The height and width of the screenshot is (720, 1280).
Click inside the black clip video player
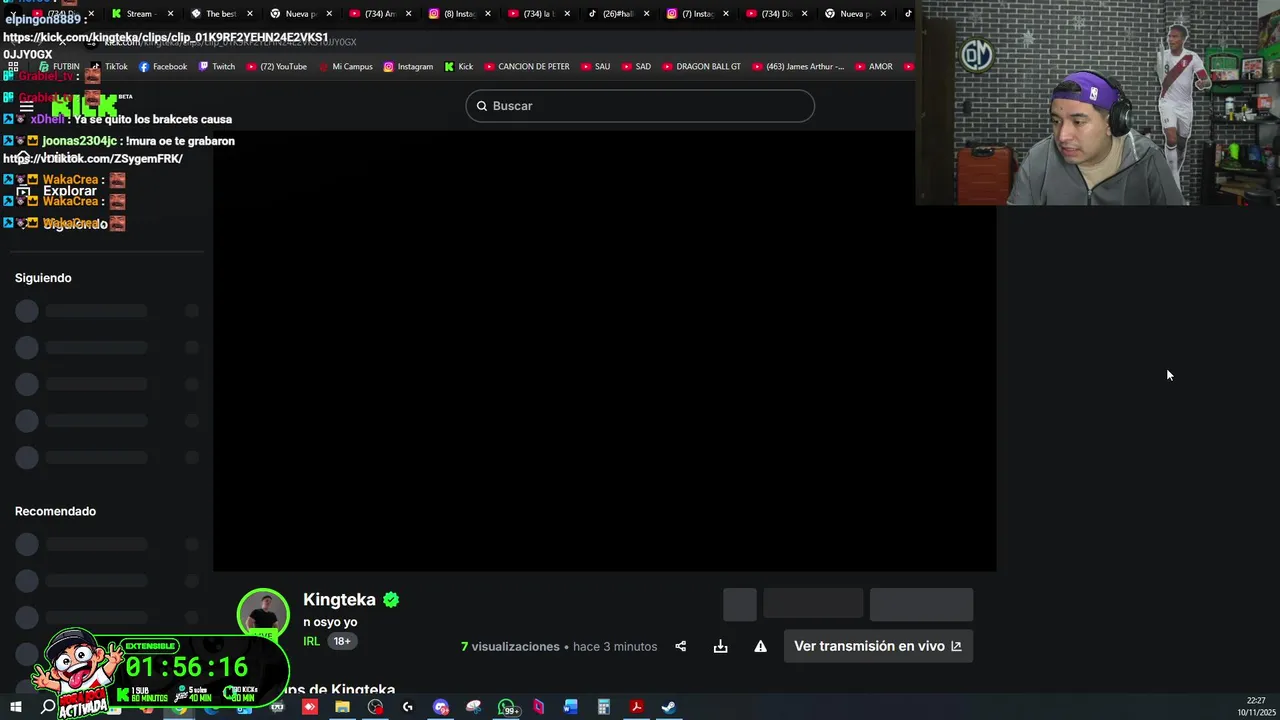(604, 350)
